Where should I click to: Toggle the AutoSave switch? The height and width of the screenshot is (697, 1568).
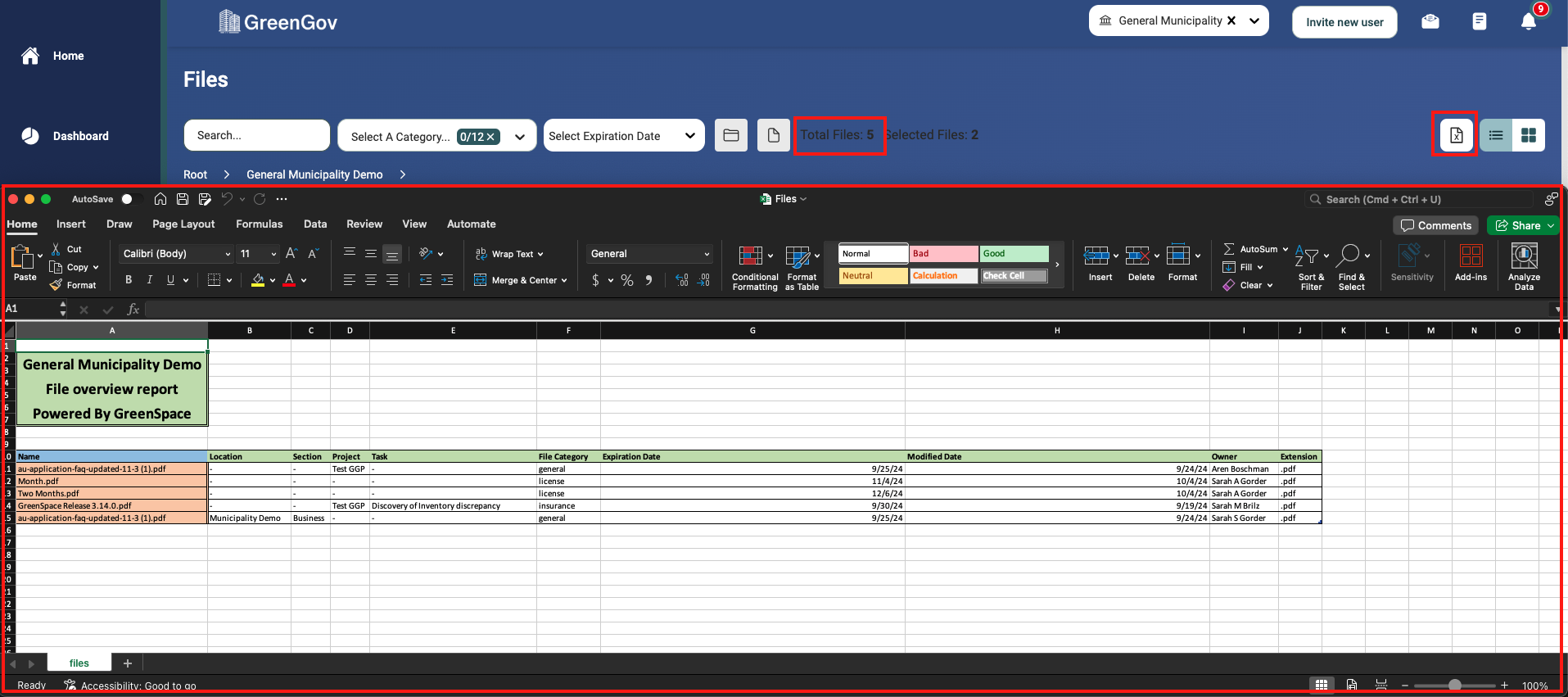130,199
